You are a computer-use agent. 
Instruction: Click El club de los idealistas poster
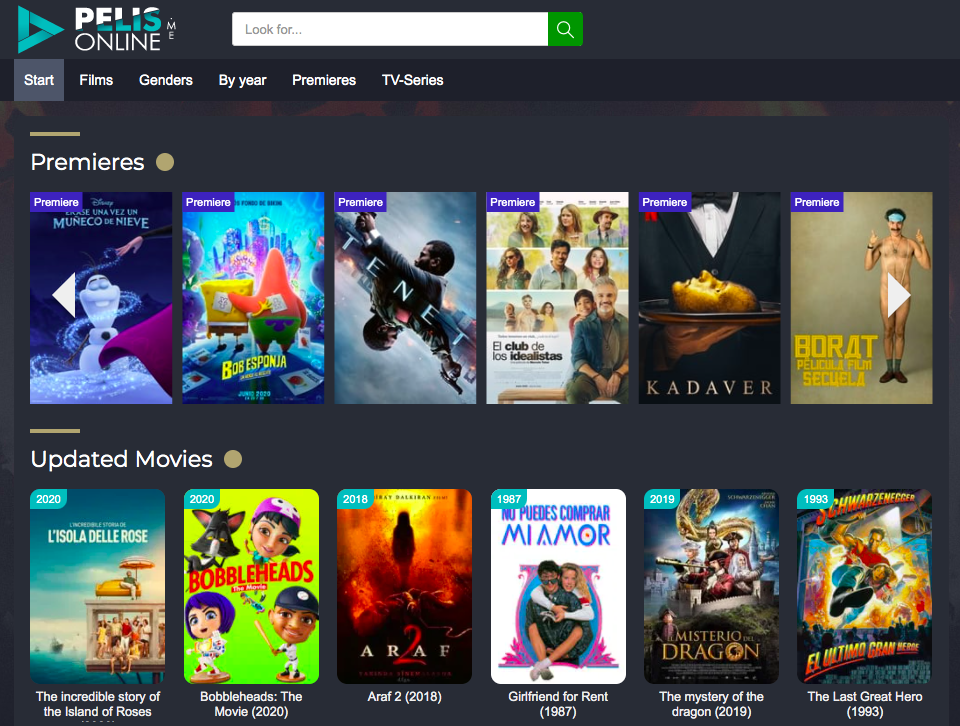557,300
